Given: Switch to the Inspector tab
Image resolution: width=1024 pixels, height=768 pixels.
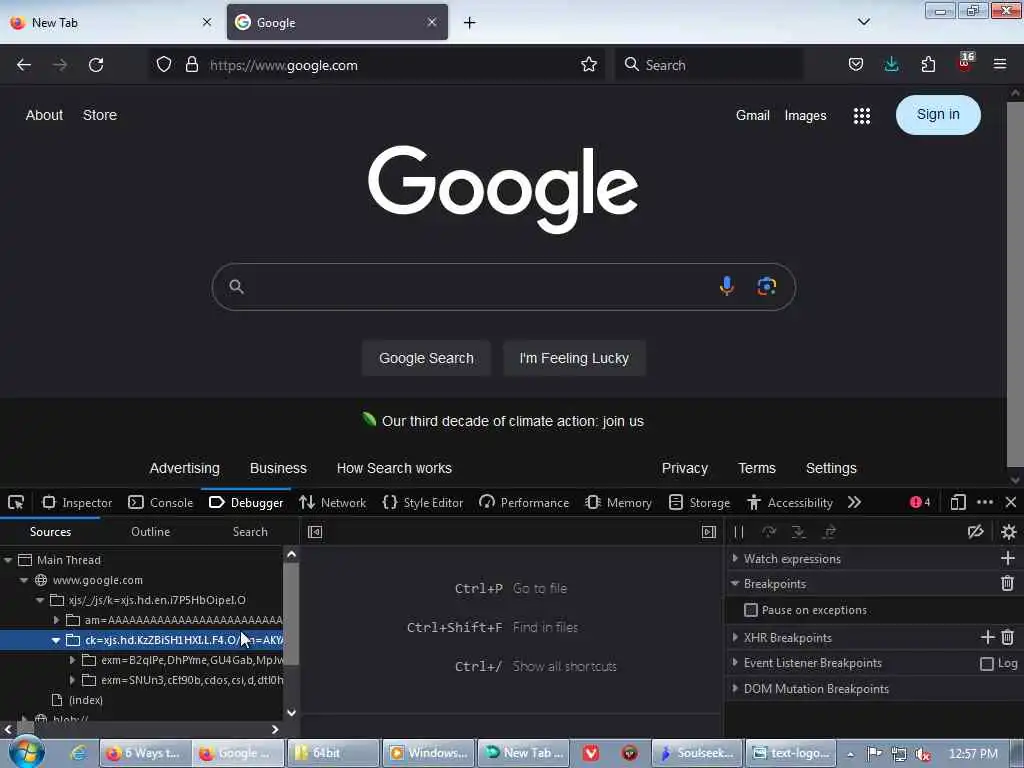Looking at the screenshot, I should (x=76, y=502).
